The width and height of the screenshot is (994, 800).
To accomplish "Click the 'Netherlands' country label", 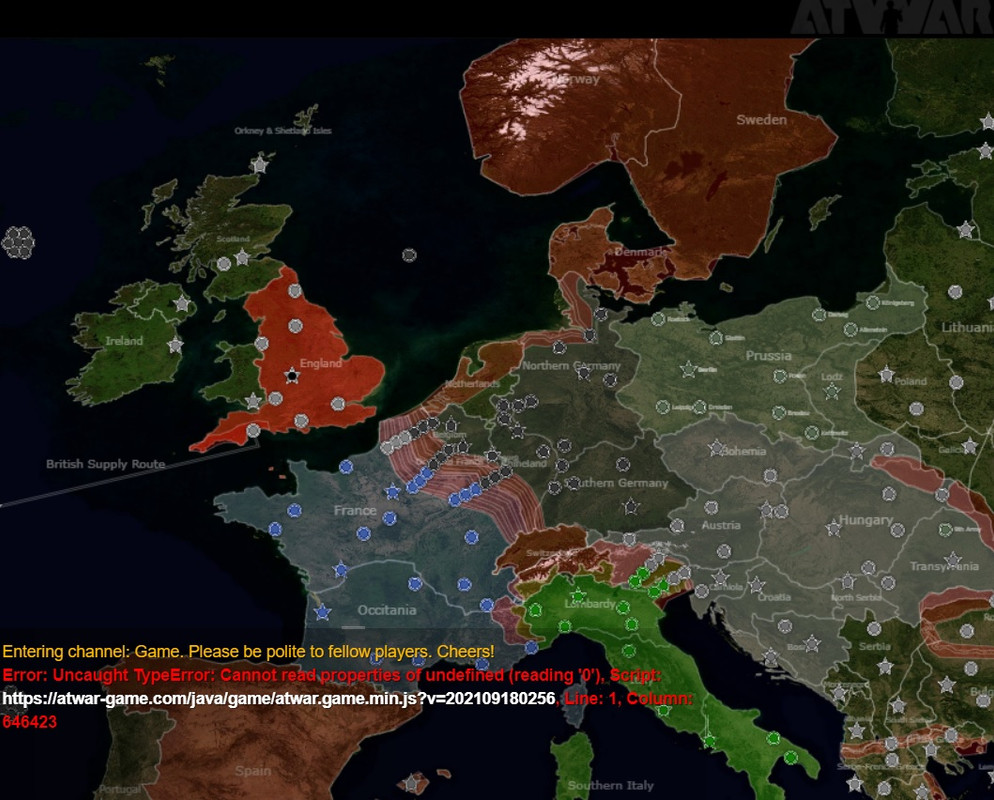I will (x=472, y=384).
